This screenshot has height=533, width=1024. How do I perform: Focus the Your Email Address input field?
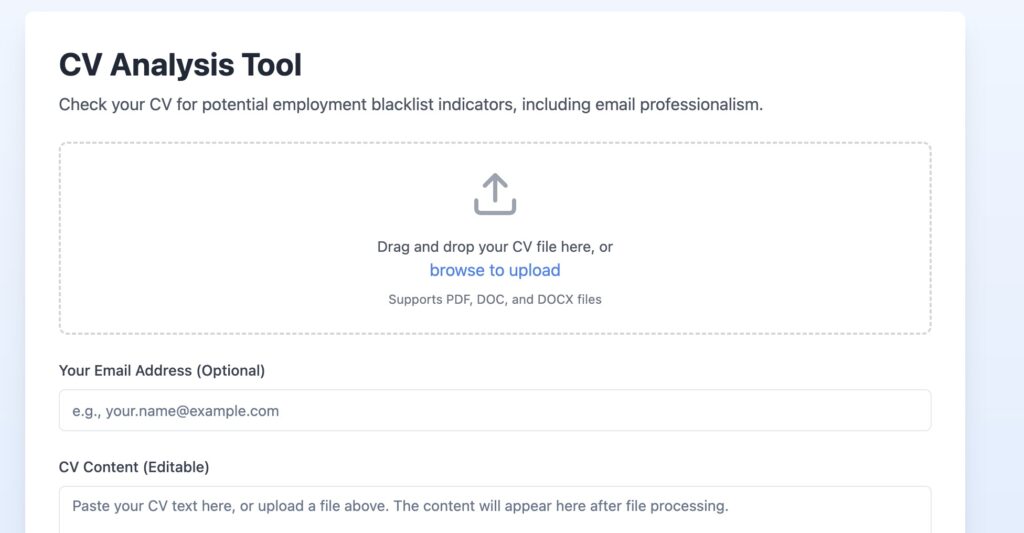click(x=495, y=410)
